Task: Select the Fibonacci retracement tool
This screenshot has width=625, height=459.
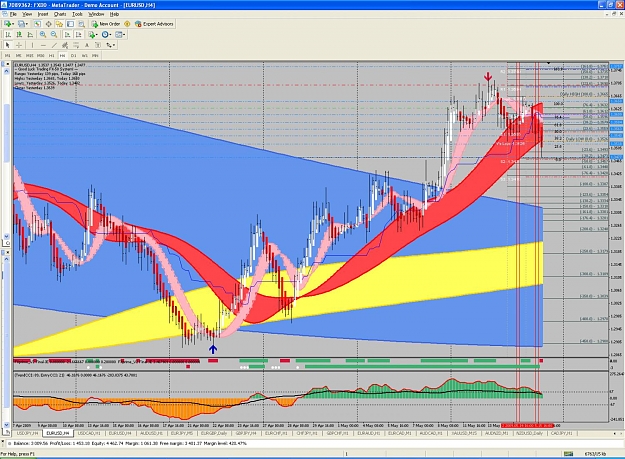Action: [x=76, y=45]
